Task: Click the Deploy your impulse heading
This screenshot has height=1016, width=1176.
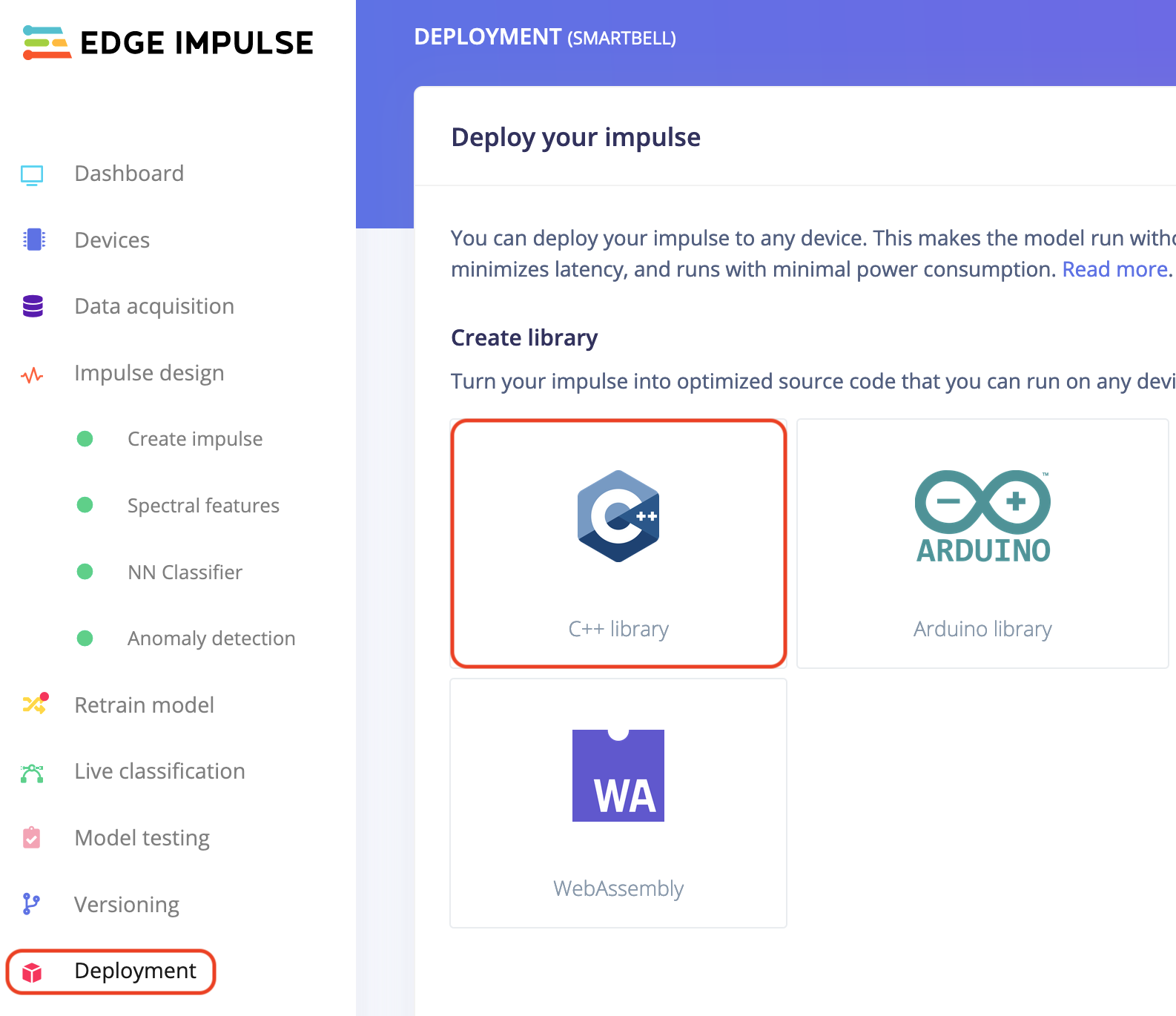Action: 575,137
